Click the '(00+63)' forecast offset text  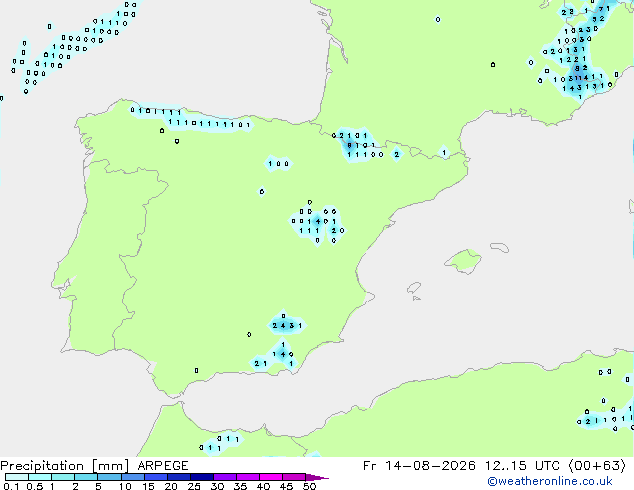(x=597, y=466)
